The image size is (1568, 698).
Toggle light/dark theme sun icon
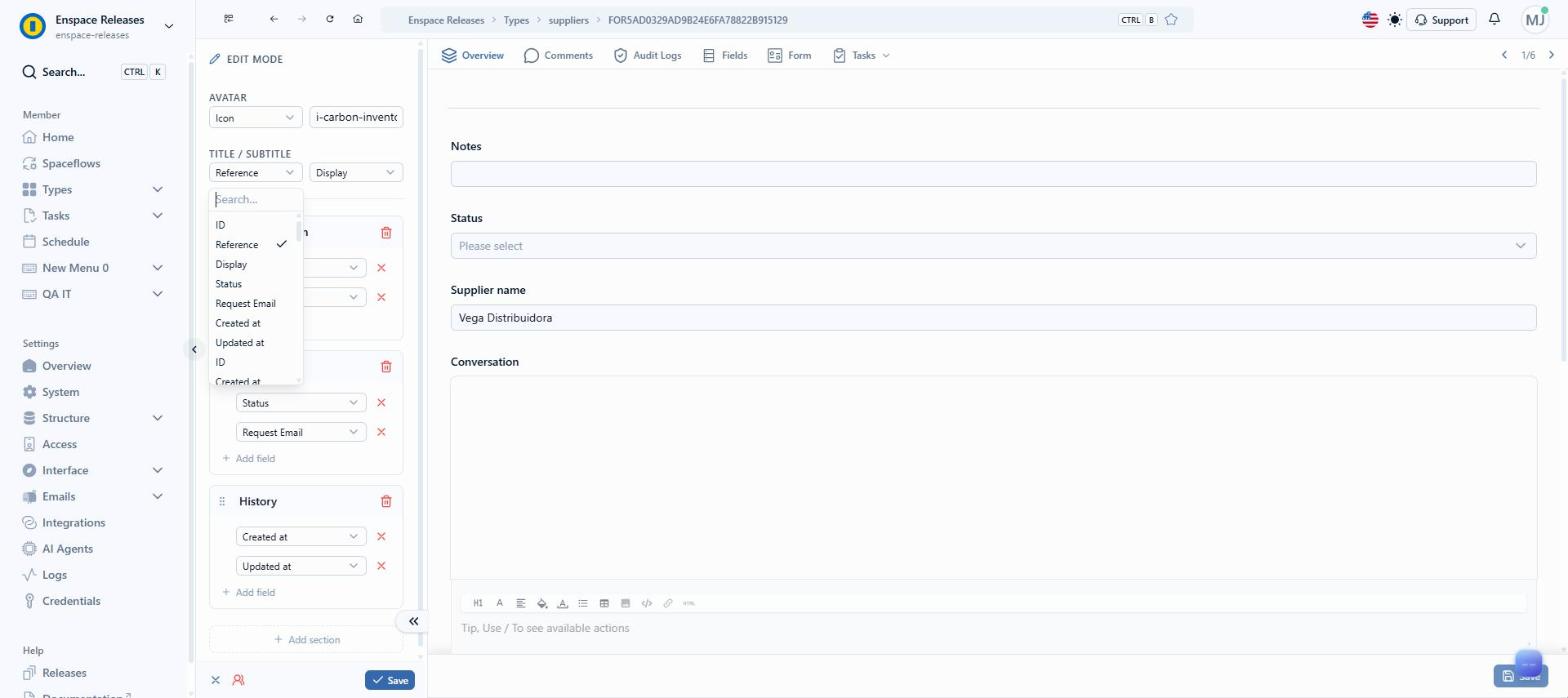click(x=1395, y=20)
